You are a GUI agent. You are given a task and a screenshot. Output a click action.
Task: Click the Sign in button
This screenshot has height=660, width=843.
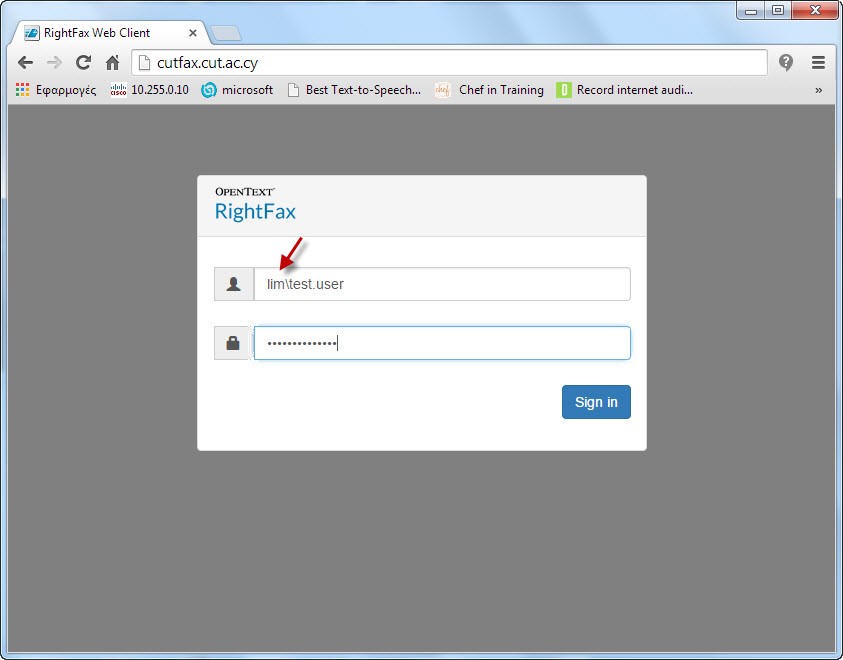tap(596, 402)
